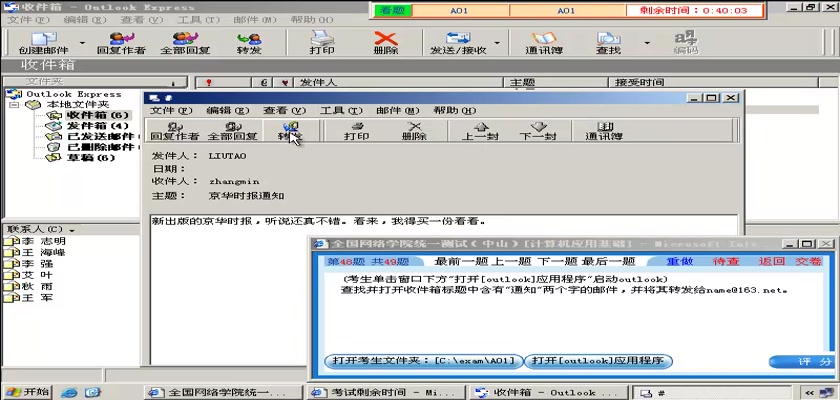This screenshot has height=400, width=840.
Task: Click 转发 in the Outlook Express main toolbar
Action: (x=249, y=43)
